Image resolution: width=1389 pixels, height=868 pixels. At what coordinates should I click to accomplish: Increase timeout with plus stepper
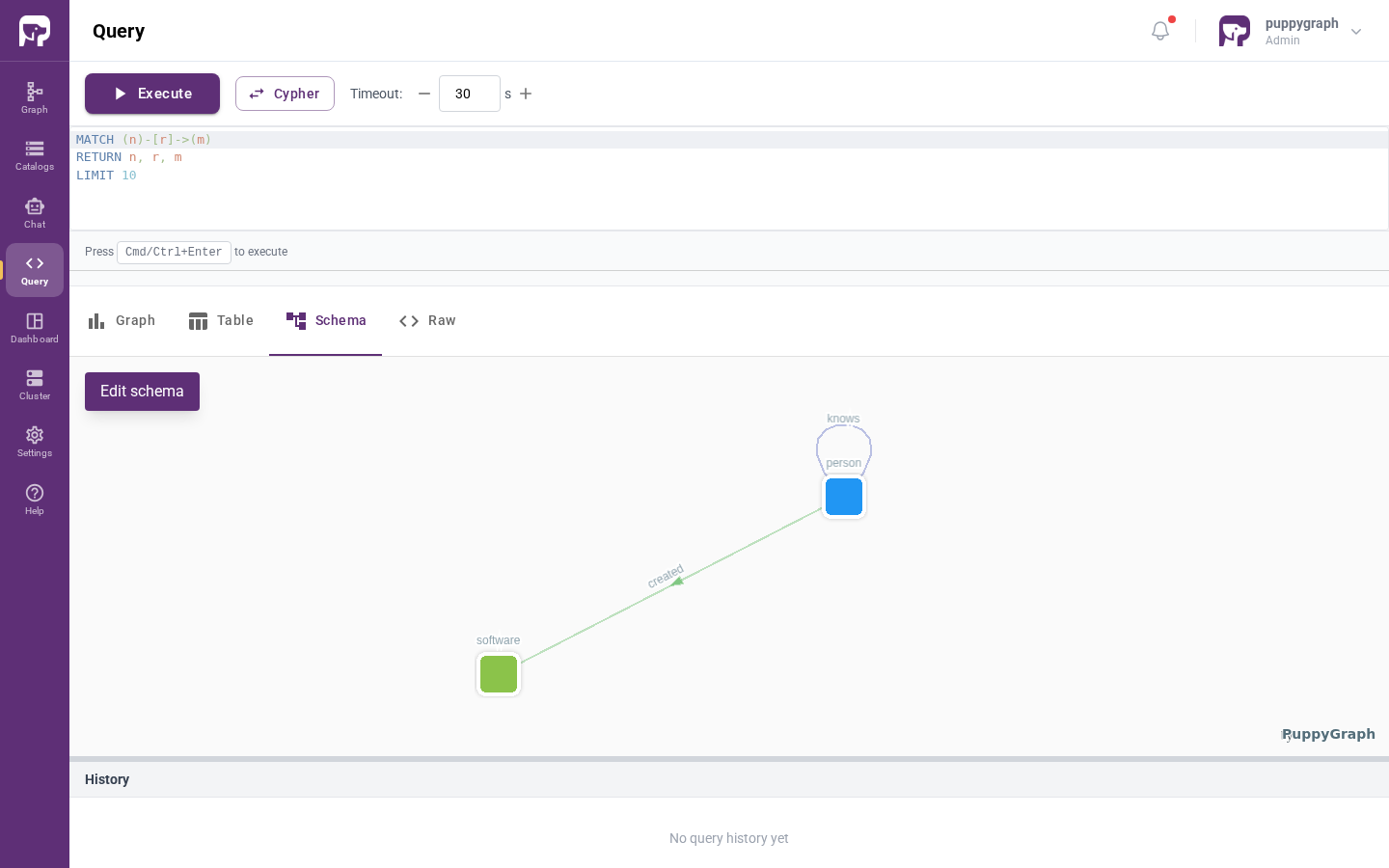pos(526,94)
